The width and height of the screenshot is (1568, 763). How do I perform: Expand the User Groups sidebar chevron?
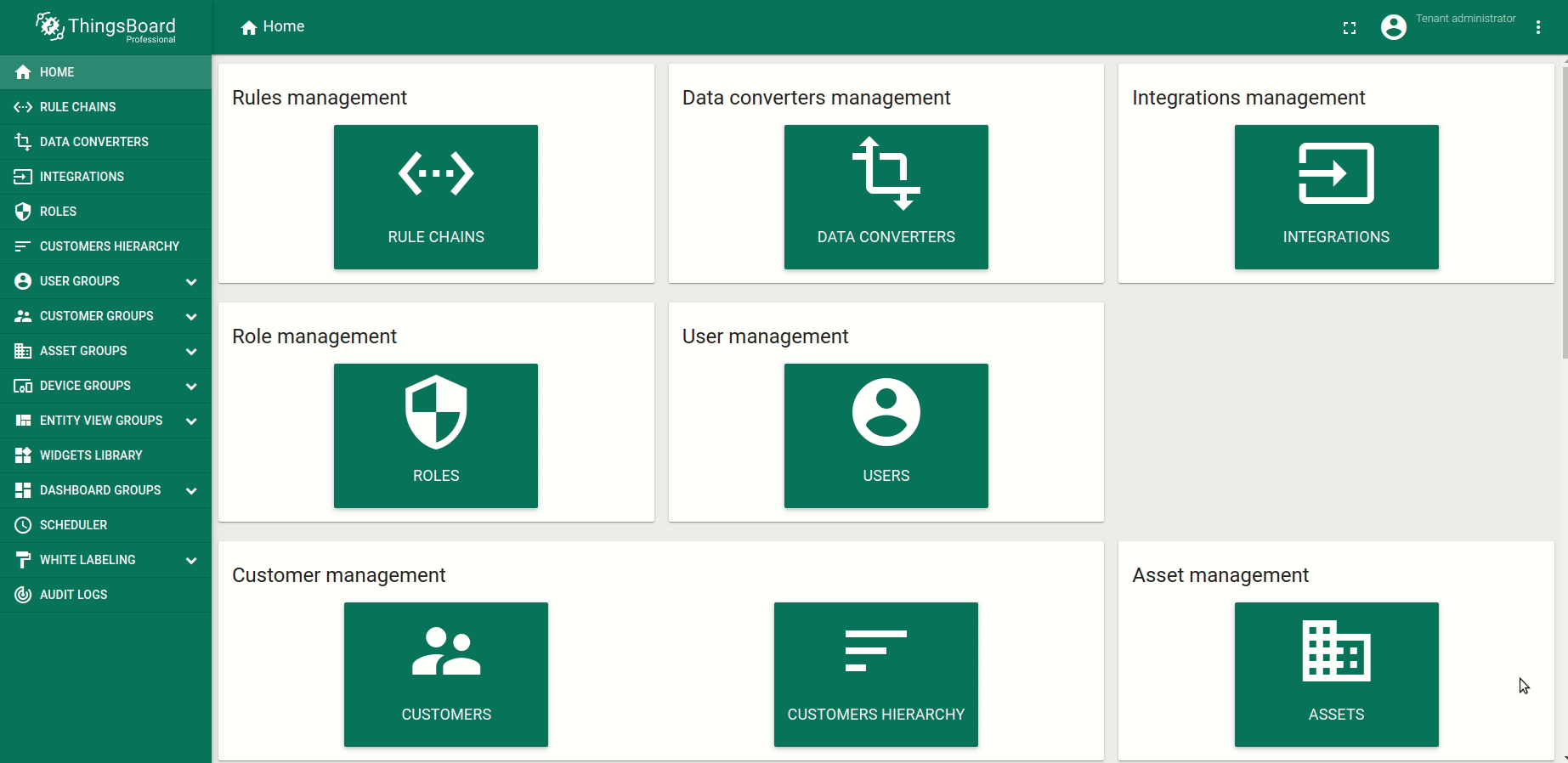pyautogui.click(x=191, y=282)
